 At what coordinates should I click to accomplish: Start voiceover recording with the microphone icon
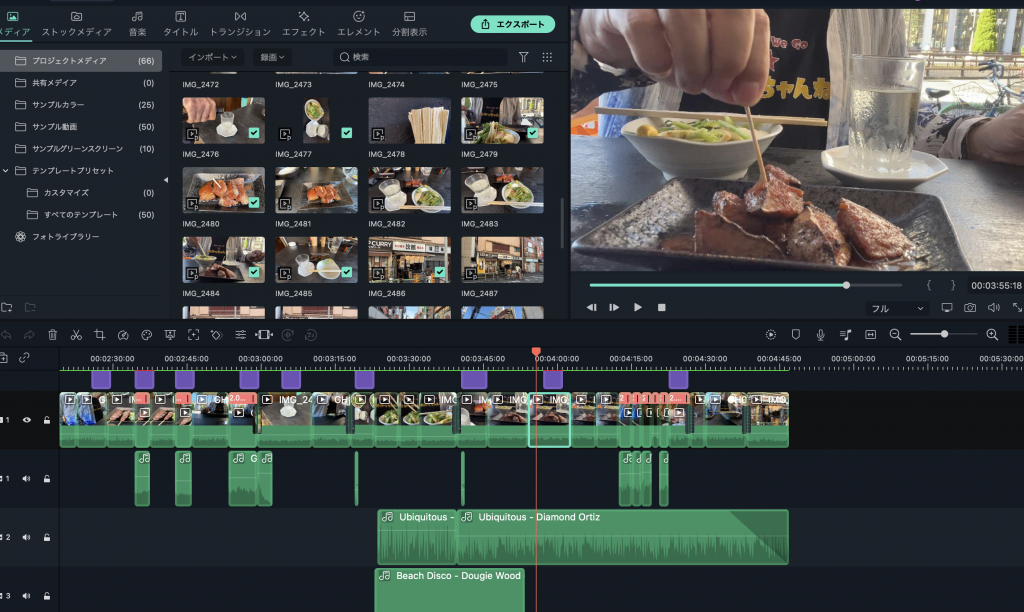coord(820,334)
